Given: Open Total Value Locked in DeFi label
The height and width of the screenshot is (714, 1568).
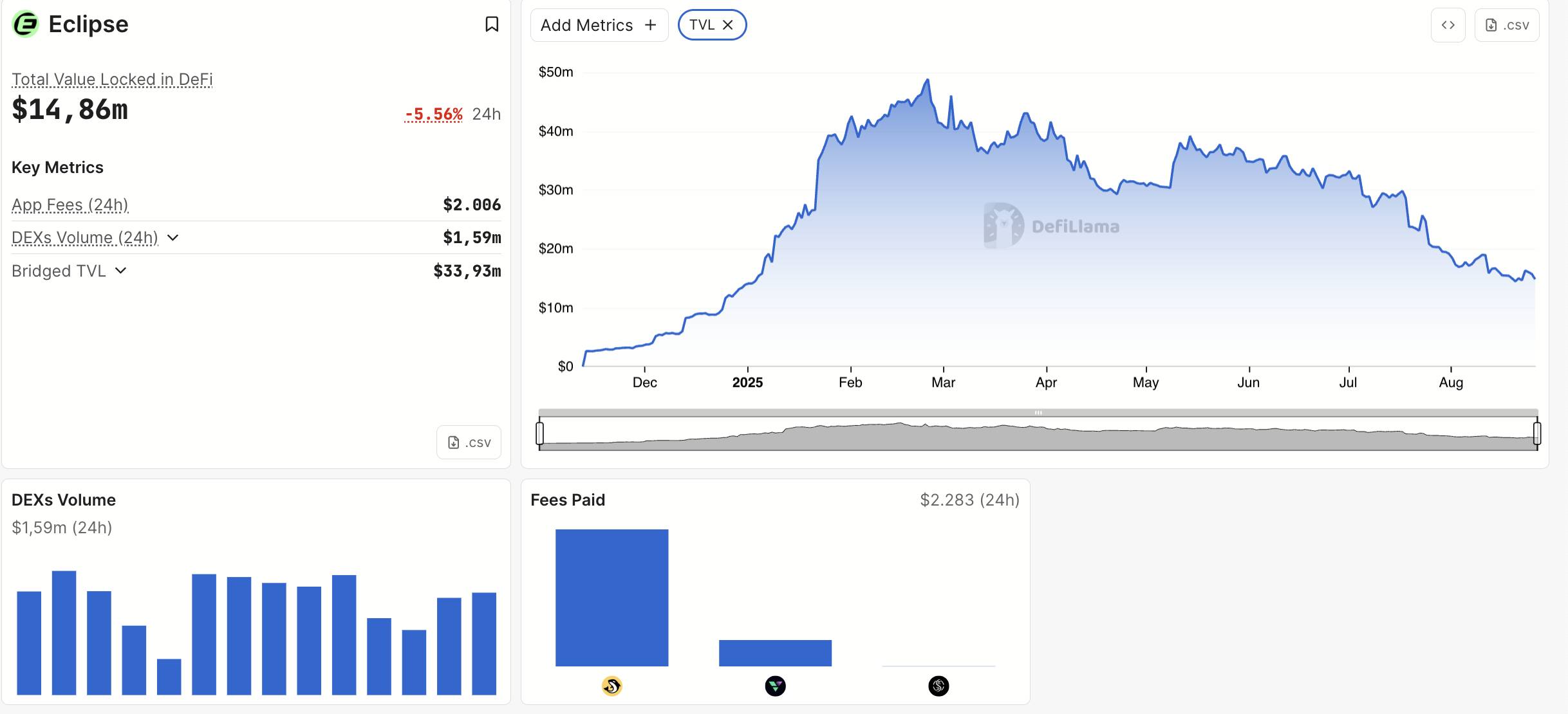Looking at the screenshot, I should (x=112, y=79).
